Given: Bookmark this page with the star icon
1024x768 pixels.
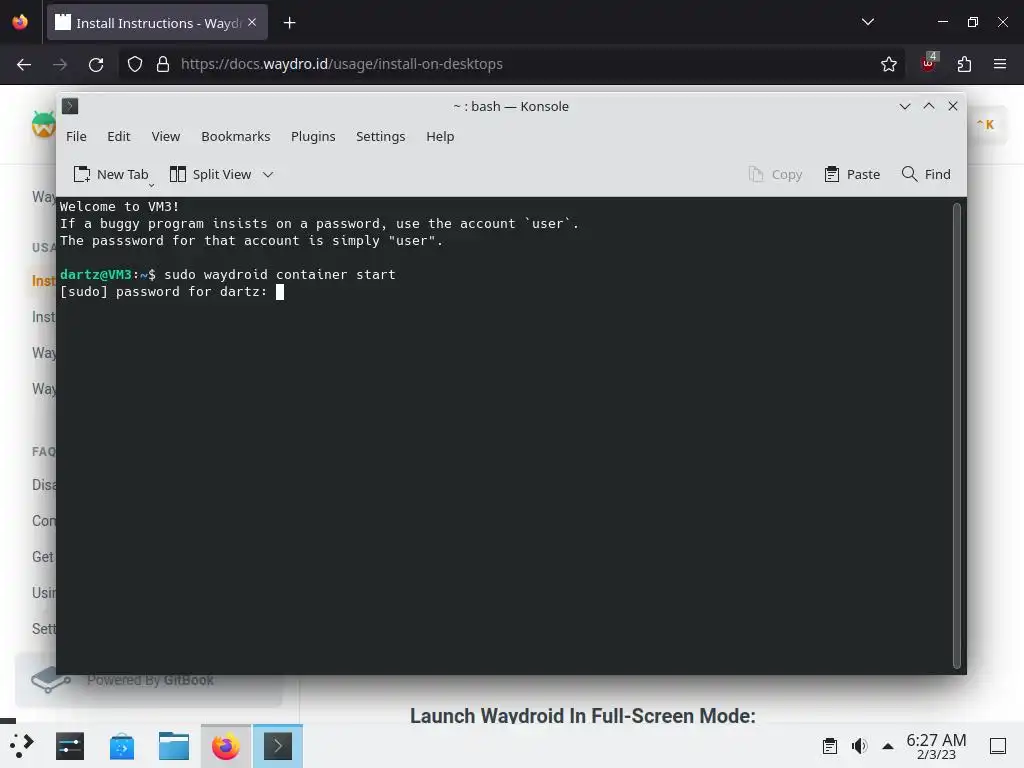Looking at the screenshot, I should [888, 64].
